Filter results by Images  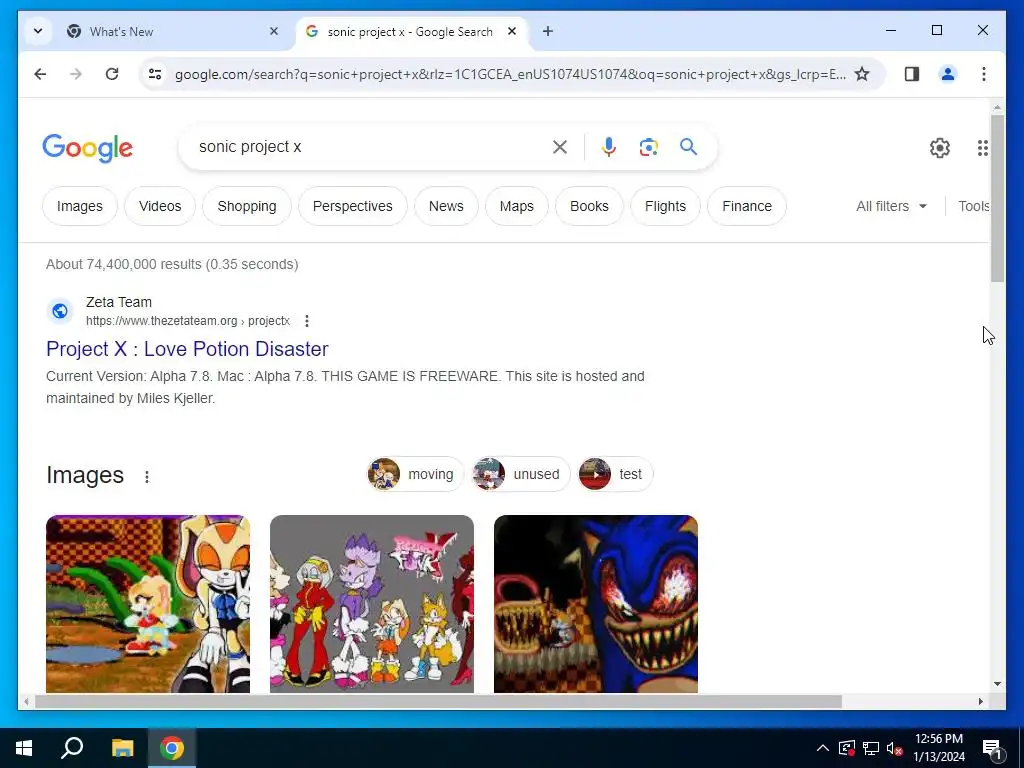[x=80, y=206]
